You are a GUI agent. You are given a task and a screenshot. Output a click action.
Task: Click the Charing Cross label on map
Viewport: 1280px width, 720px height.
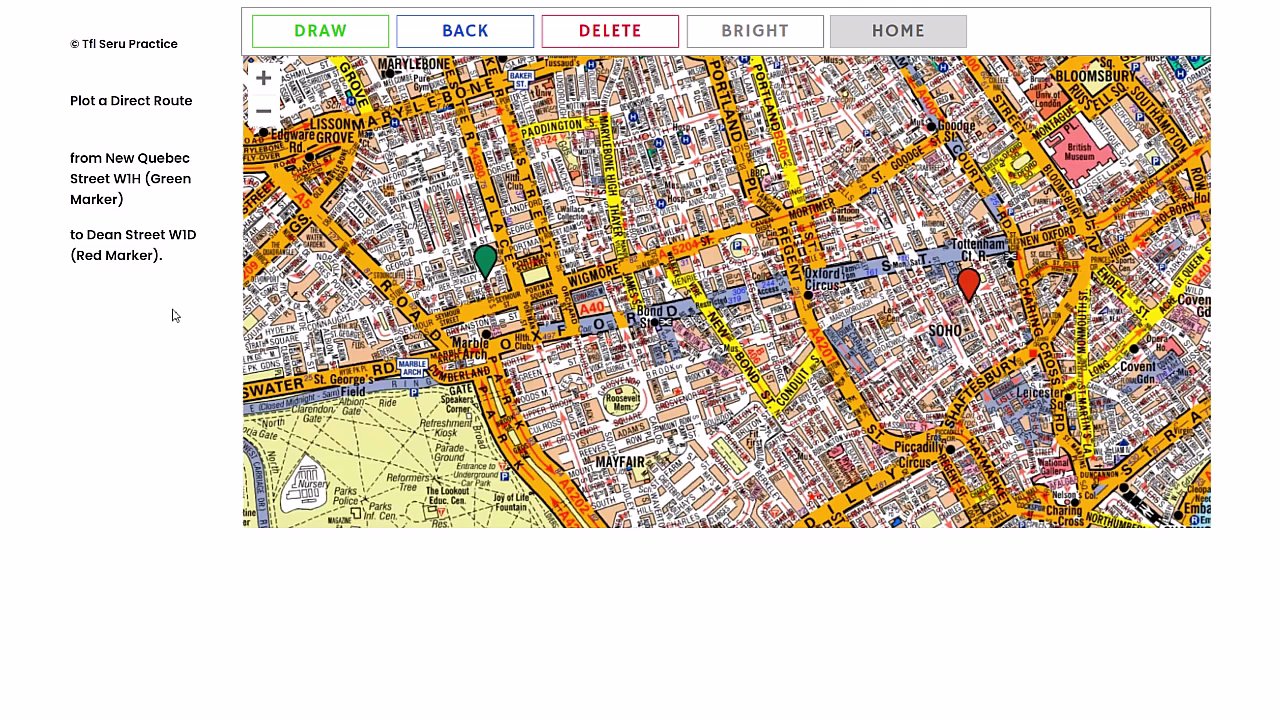tap(1064, 515)
